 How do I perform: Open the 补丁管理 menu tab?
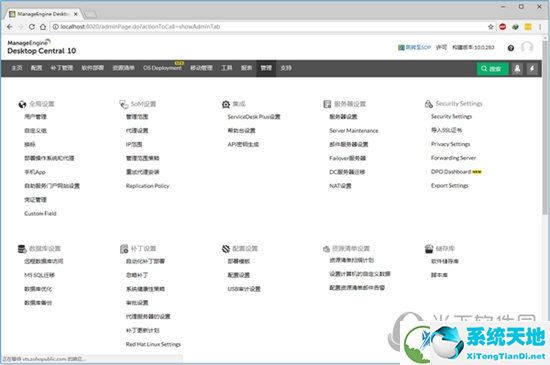coord(62,68)
